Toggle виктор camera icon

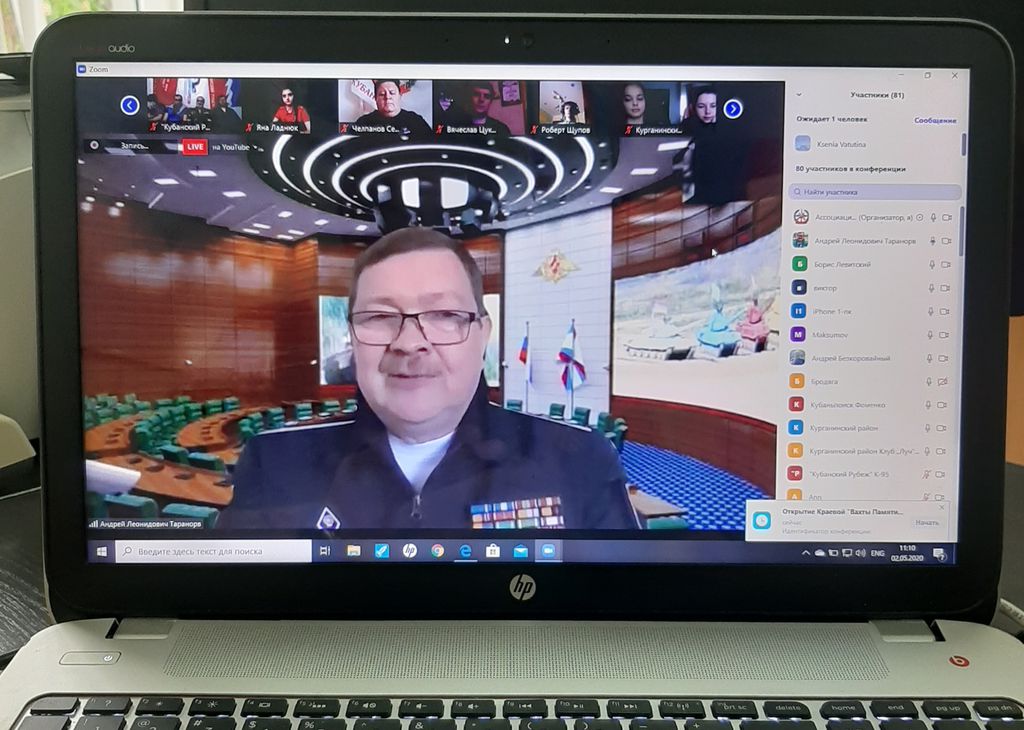(x=945, y=288)
